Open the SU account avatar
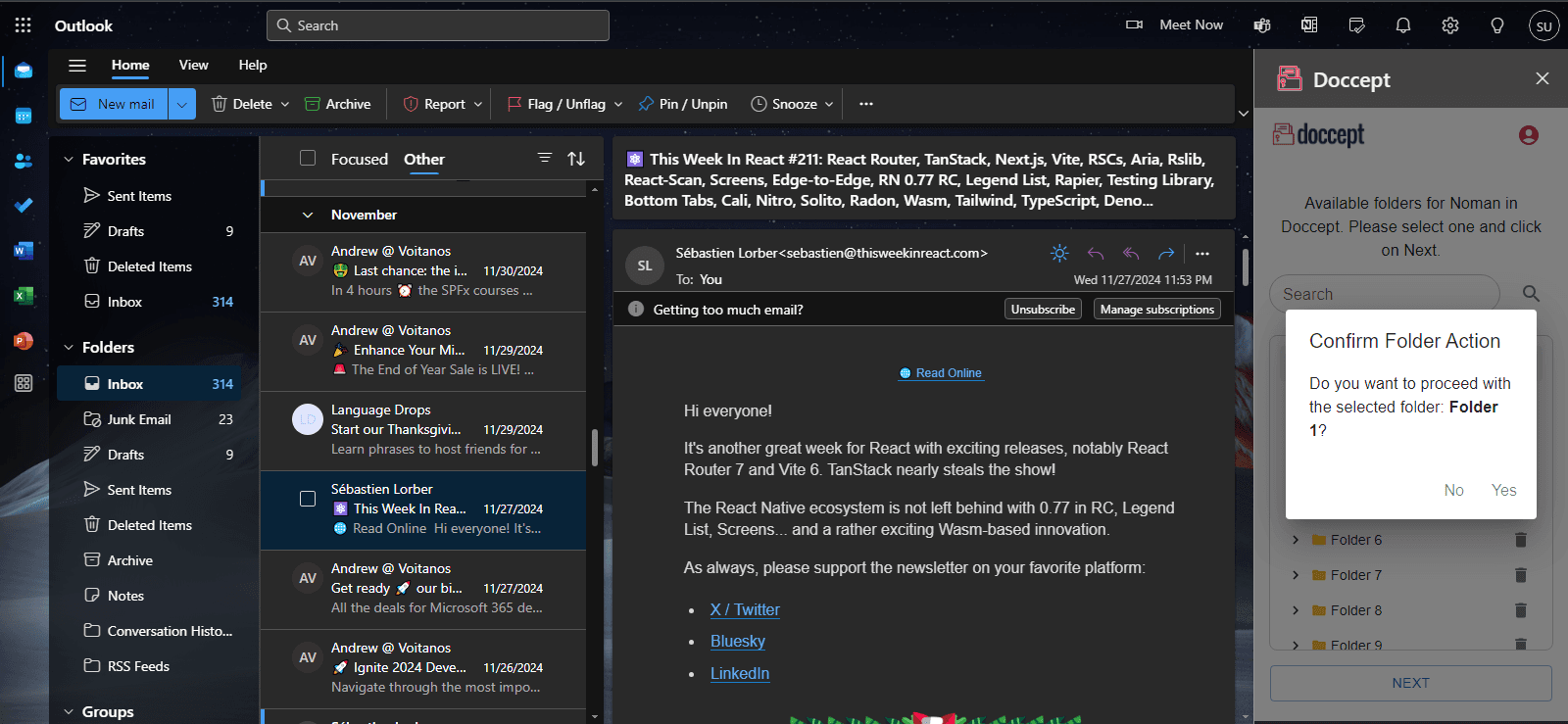Viewport: 1568px width, 724px height. coord(1544,26)
